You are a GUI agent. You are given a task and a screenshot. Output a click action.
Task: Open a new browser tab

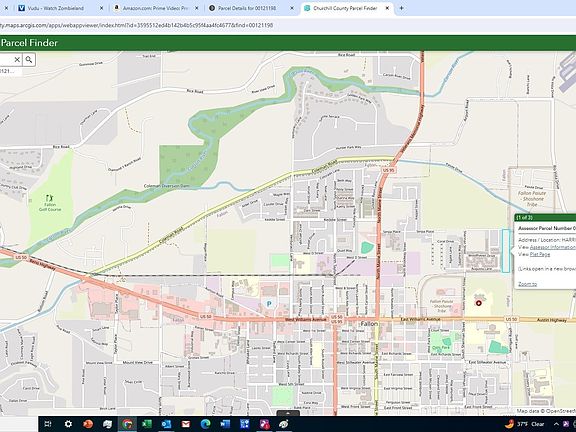pyautogui.click(x=402, y=8)
